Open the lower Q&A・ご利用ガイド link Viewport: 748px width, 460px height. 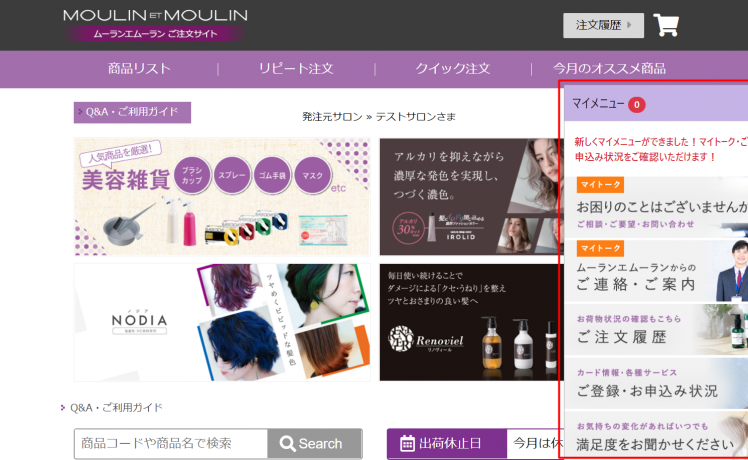116,408
